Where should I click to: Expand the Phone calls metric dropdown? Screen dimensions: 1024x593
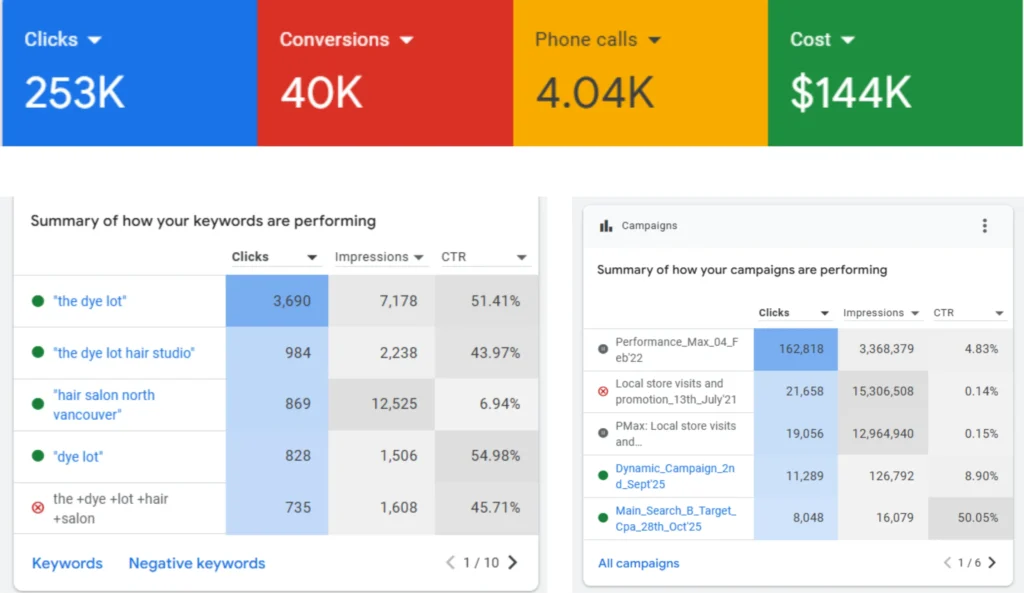point(654,40)
